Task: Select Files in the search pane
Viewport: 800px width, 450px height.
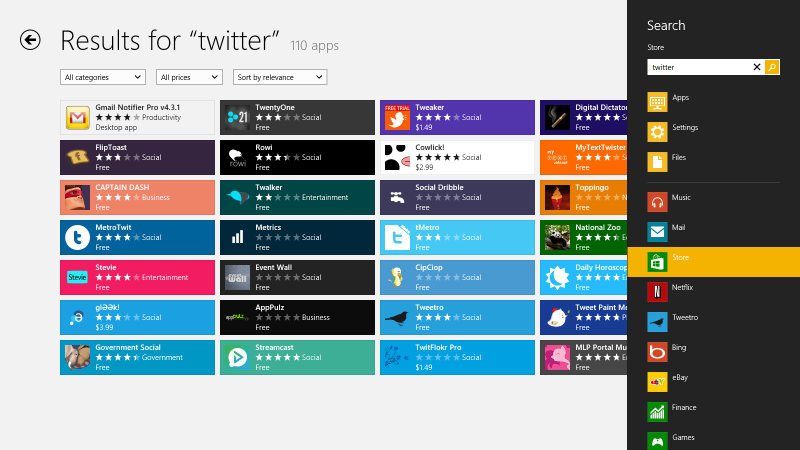Action: click(x=713, y=162)
